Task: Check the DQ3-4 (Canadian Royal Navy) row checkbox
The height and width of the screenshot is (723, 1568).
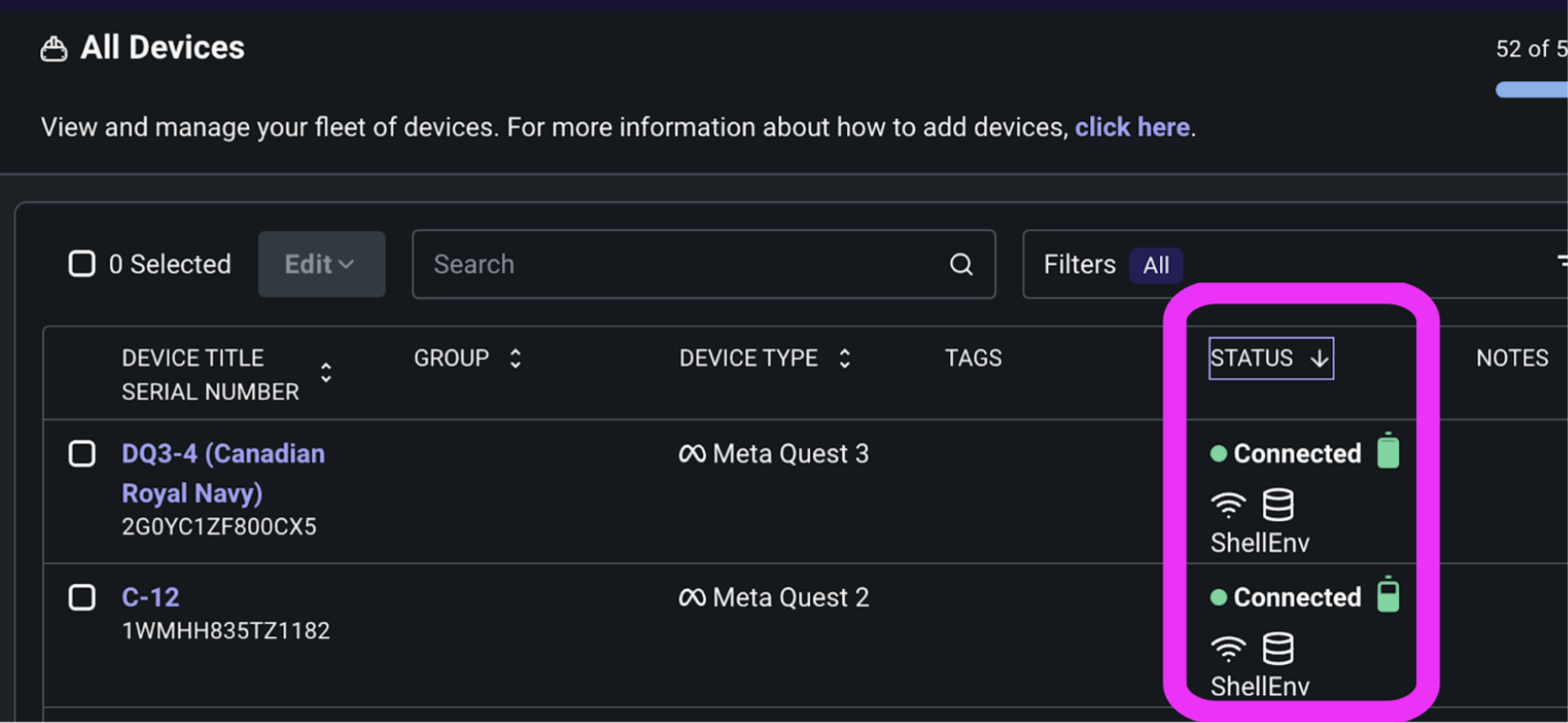Action: coord(82,454)
